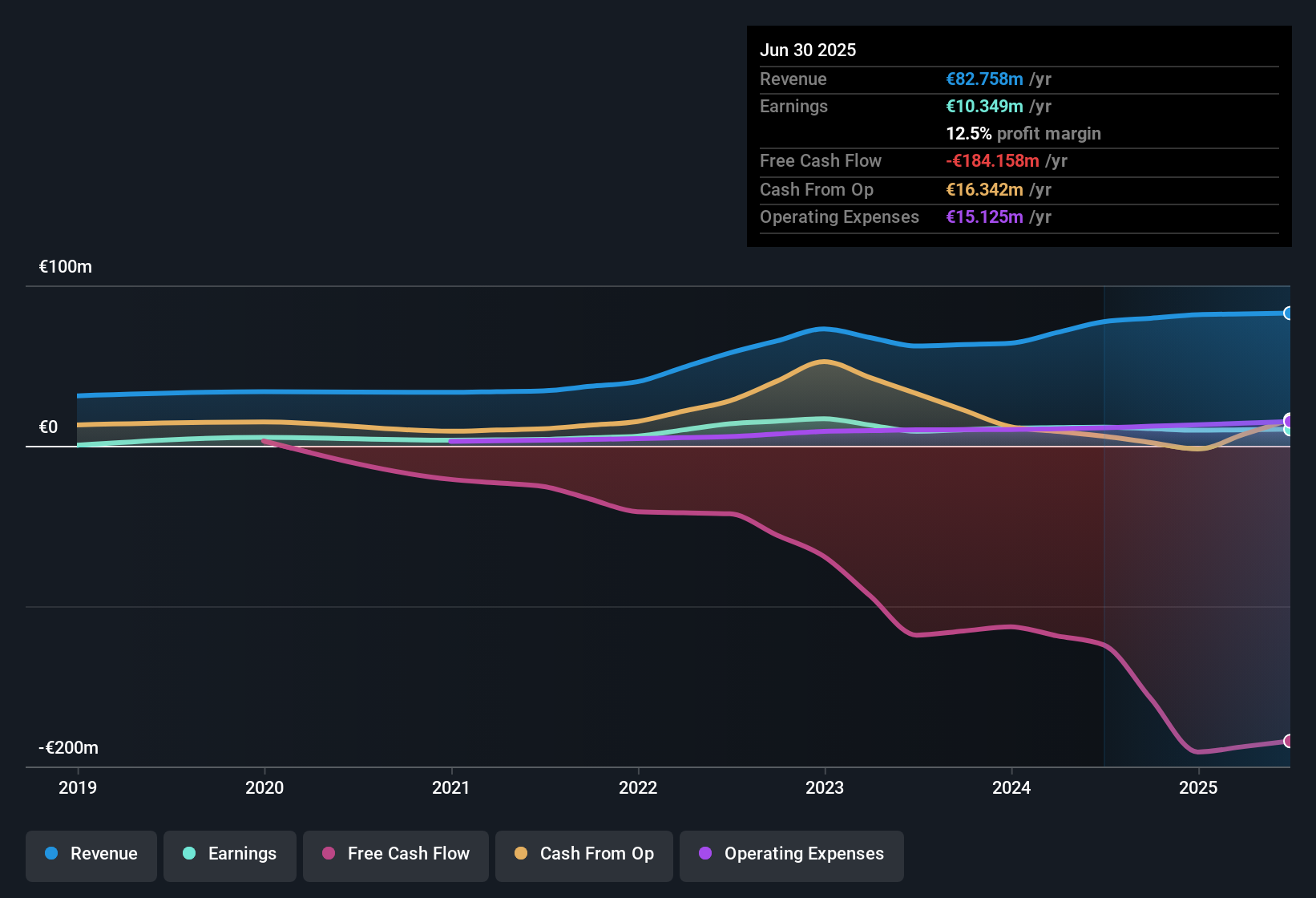
Task: Click the Jun 30 2025 tooltip date
Action: pyautogui.click(x=808, y=51)
